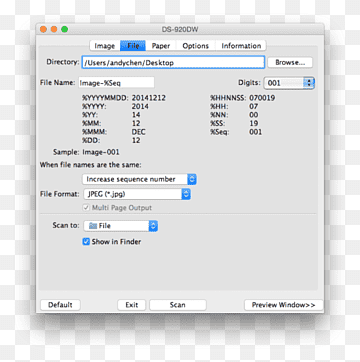
Task: Toggle the Multi Page Output checkbox
Action: (x=86, y=208)
